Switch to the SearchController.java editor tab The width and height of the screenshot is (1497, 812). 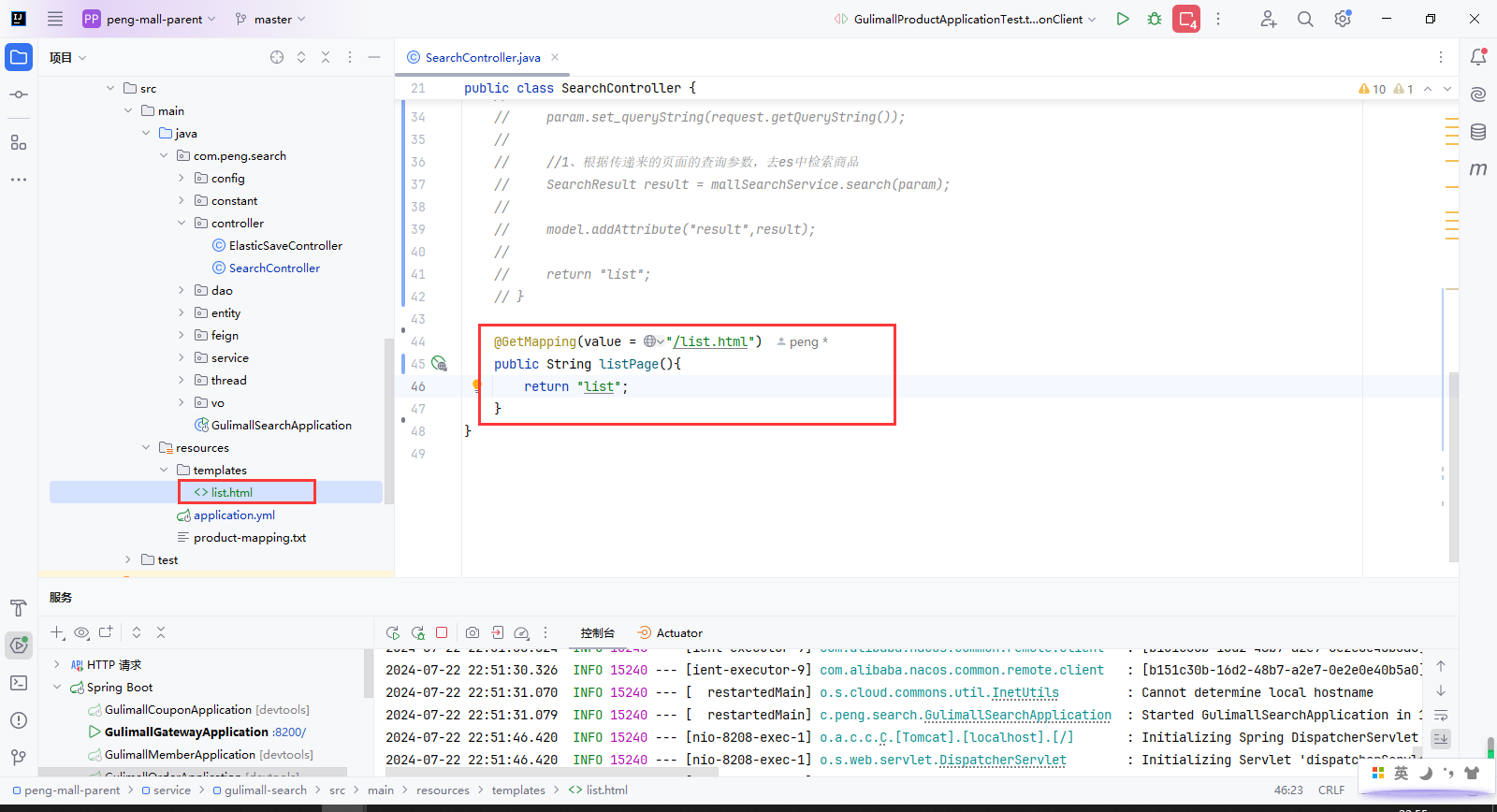pyautogui.click(x=483, y=57)
